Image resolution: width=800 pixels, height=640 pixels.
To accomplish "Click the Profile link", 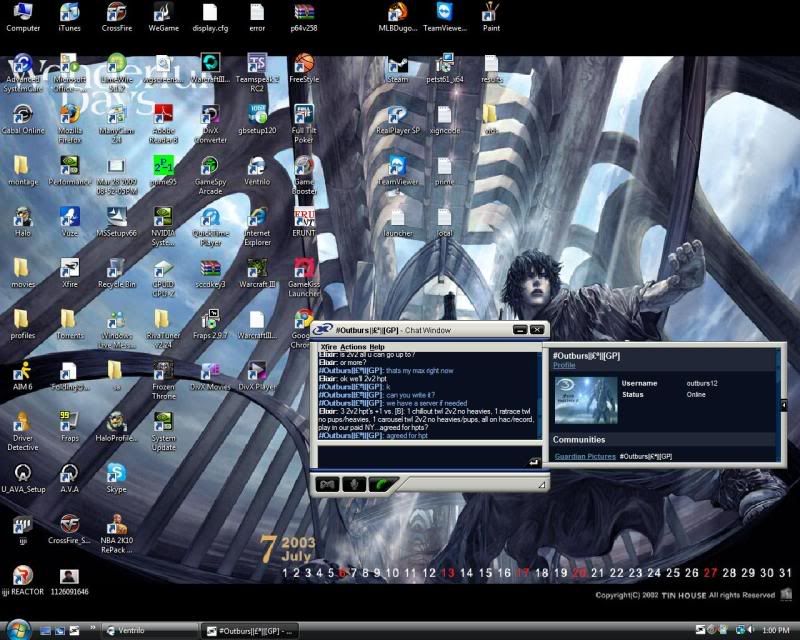I will pos(564,366).
